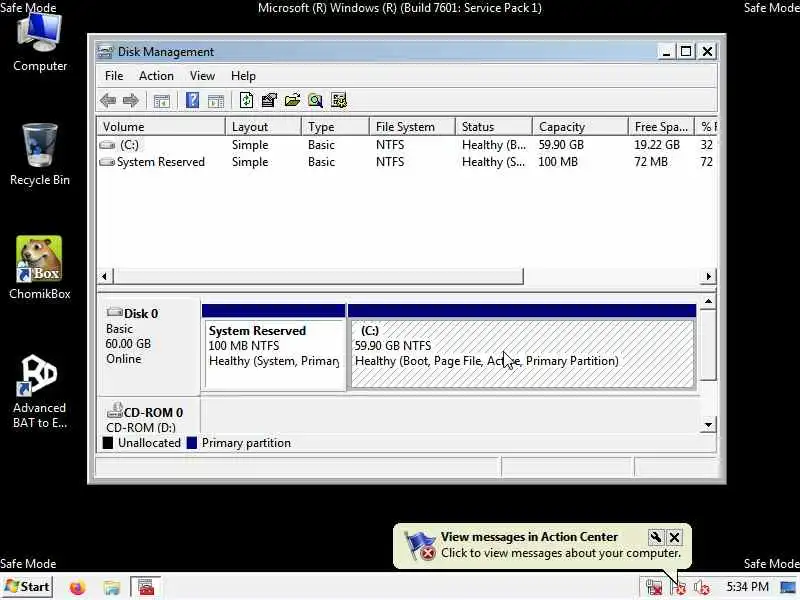Select the ChomikBox desktop shortcut
The height and width of the screenshot is (600, 800).
tap(40, 268)
